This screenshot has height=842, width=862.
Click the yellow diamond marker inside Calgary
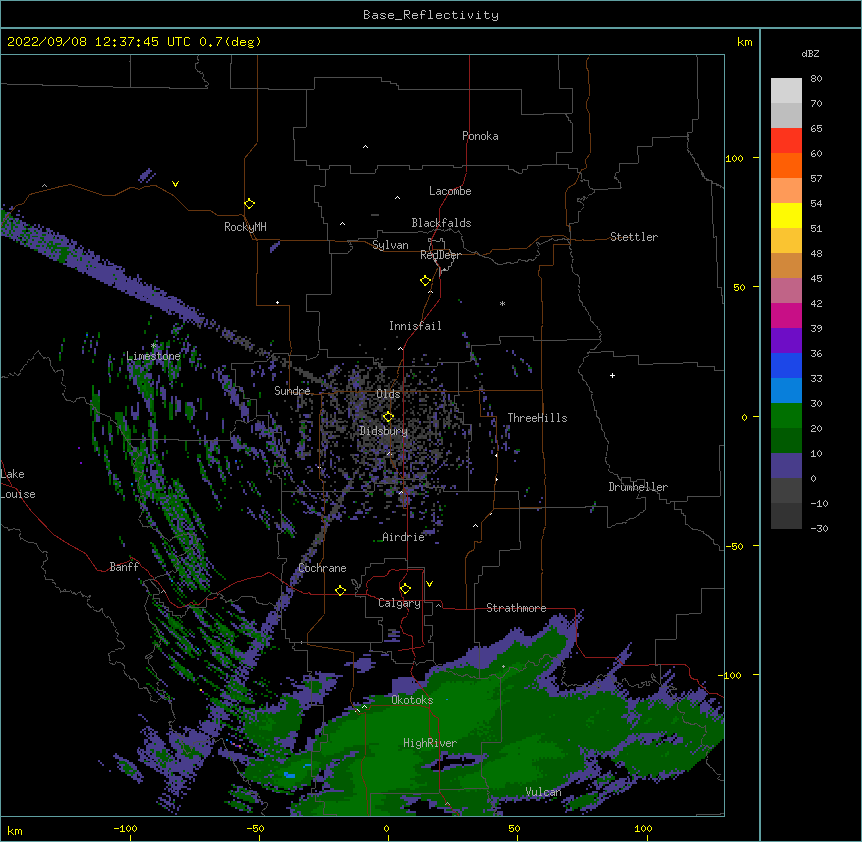click(405, 589)
